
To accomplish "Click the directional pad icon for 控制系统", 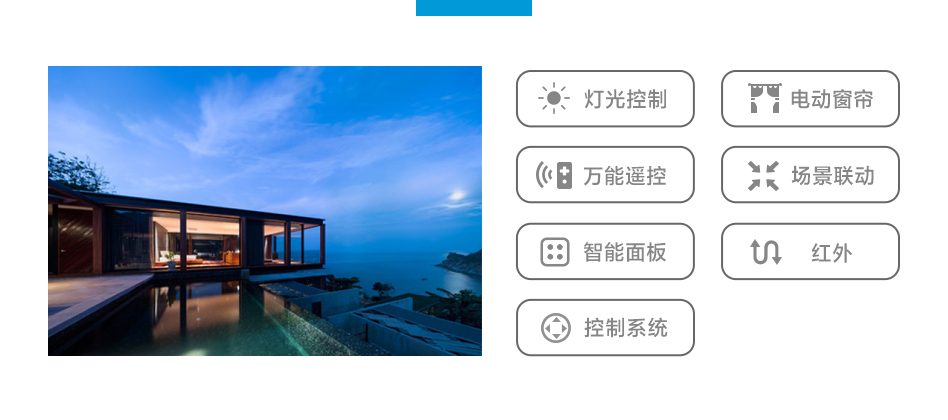I will (x=555, y=328).
